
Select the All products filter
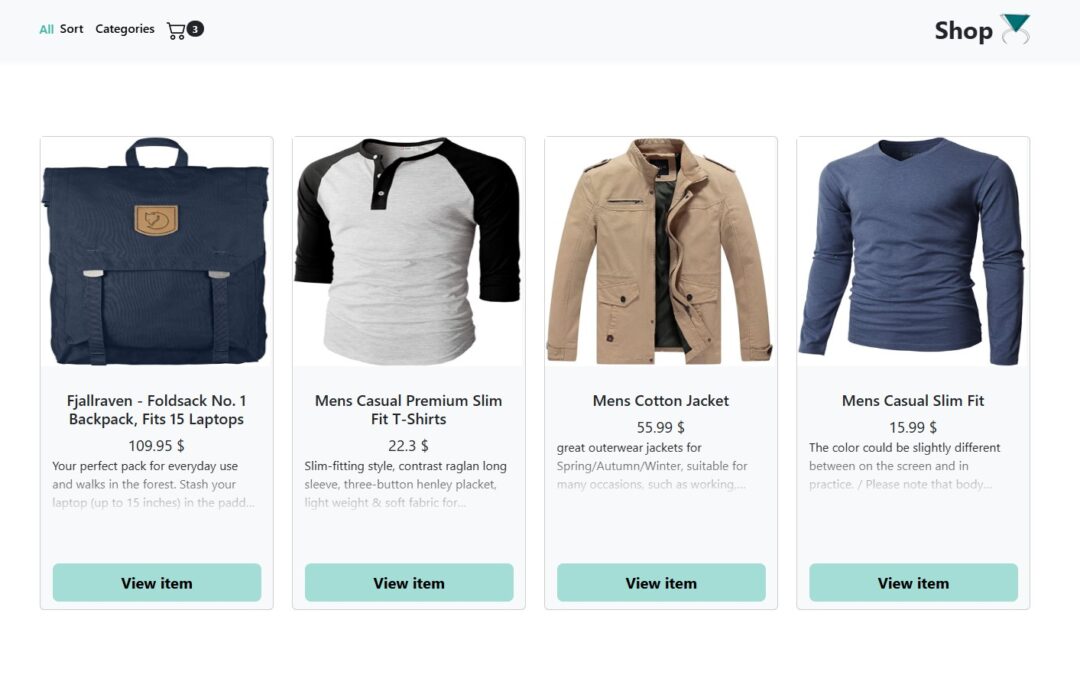click(42, 29)
